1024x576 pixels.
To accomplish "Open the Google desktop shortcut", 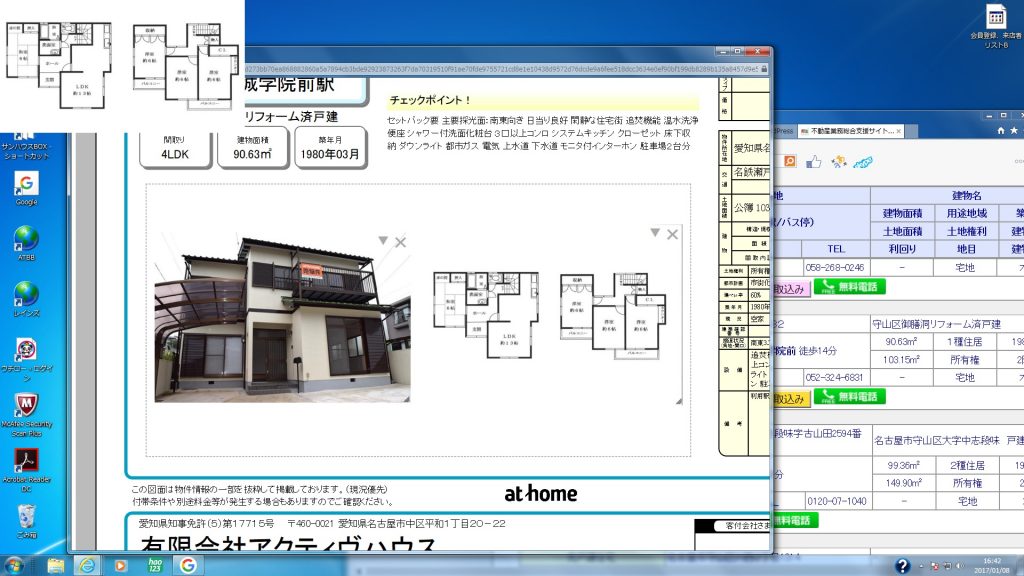I will pyautogui.click(x=26, y=185).
